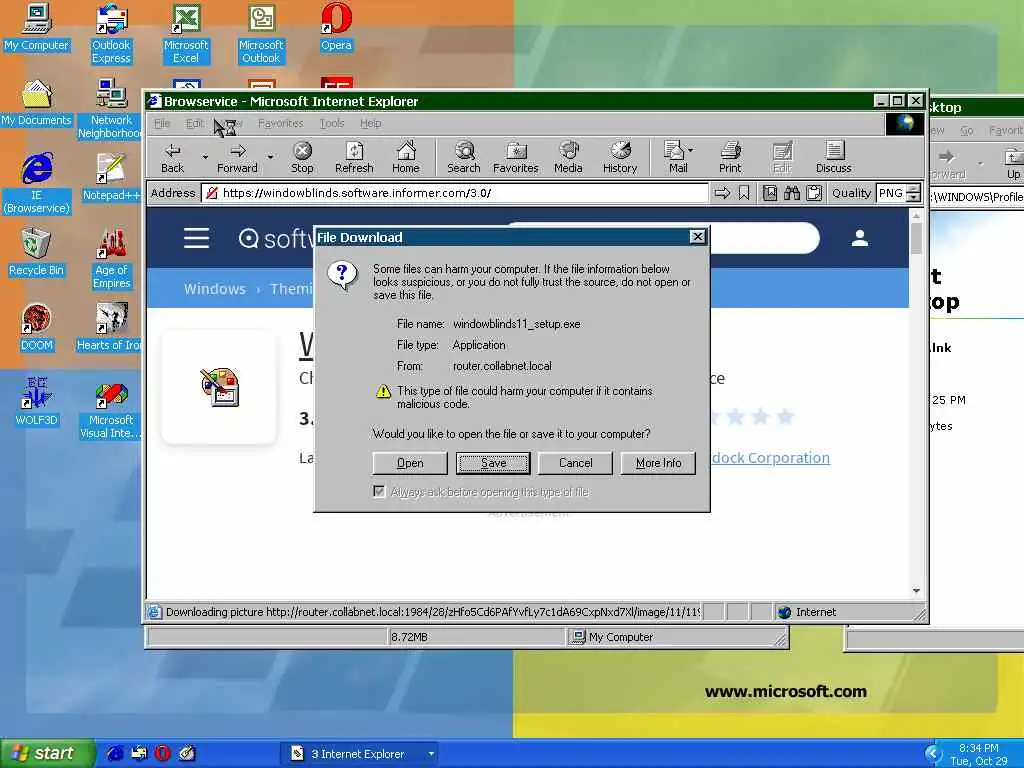Open the Search pane
Viewport: 1024px width, 768px height.
pyautogui.click(x=464, y=157)
